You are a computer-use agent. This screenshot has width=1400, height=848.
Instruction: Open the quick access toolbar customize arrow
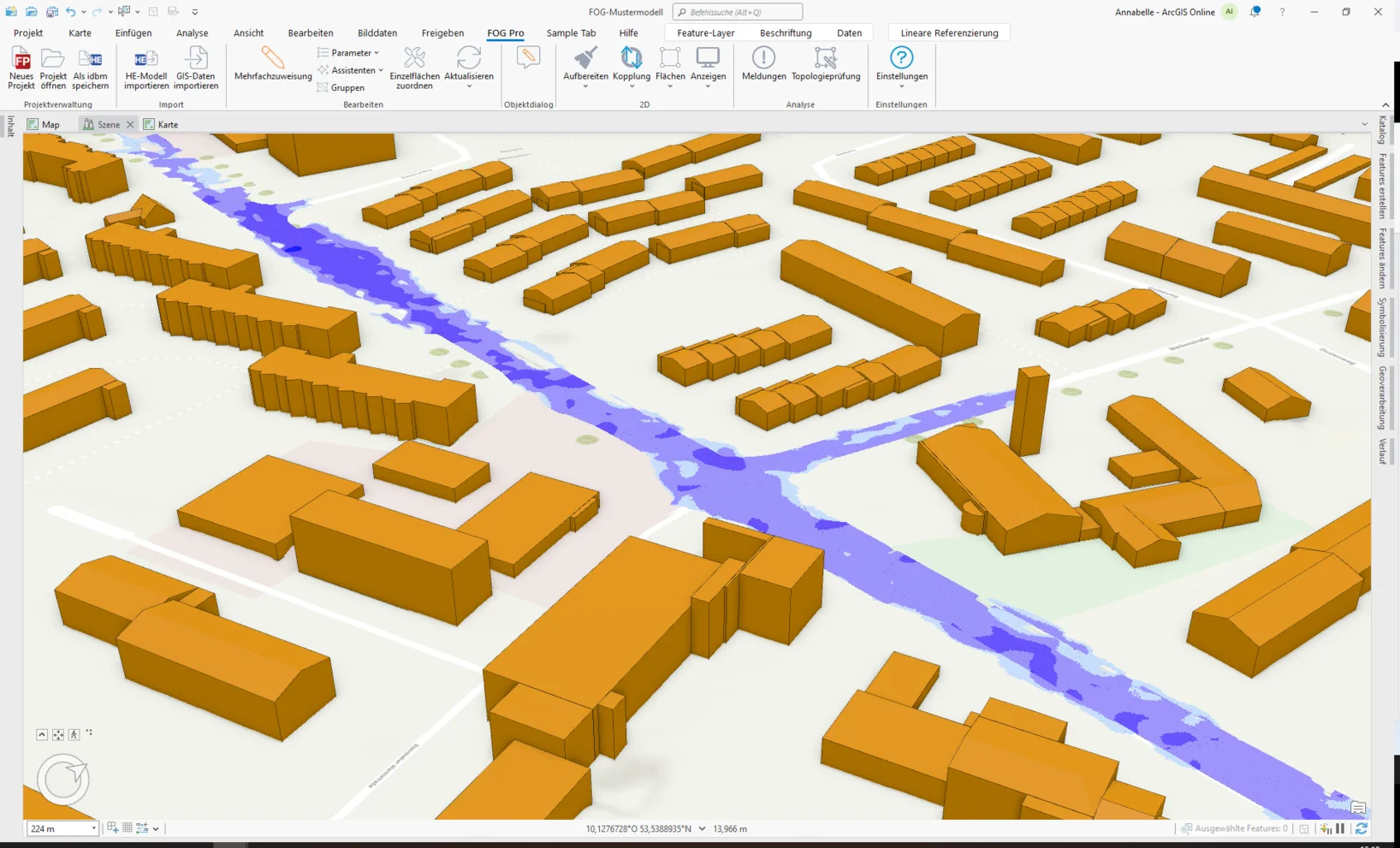tap(195, 12)
